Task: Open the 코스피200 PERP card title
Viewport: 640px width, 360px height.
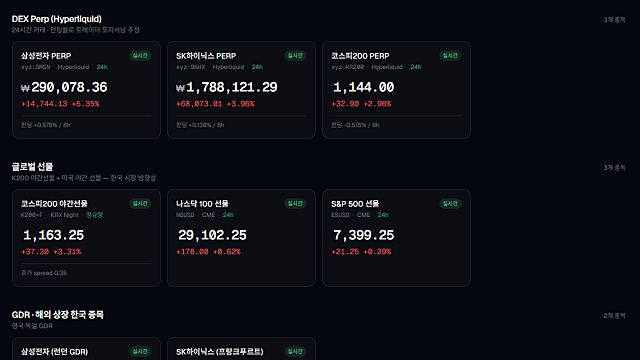Action: [360, 56]
